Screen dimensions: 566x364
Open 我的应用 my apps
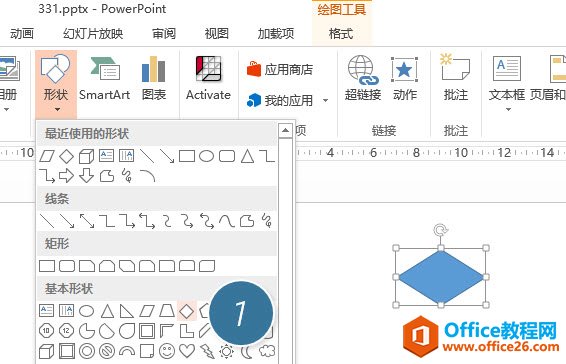click(280, 100)
